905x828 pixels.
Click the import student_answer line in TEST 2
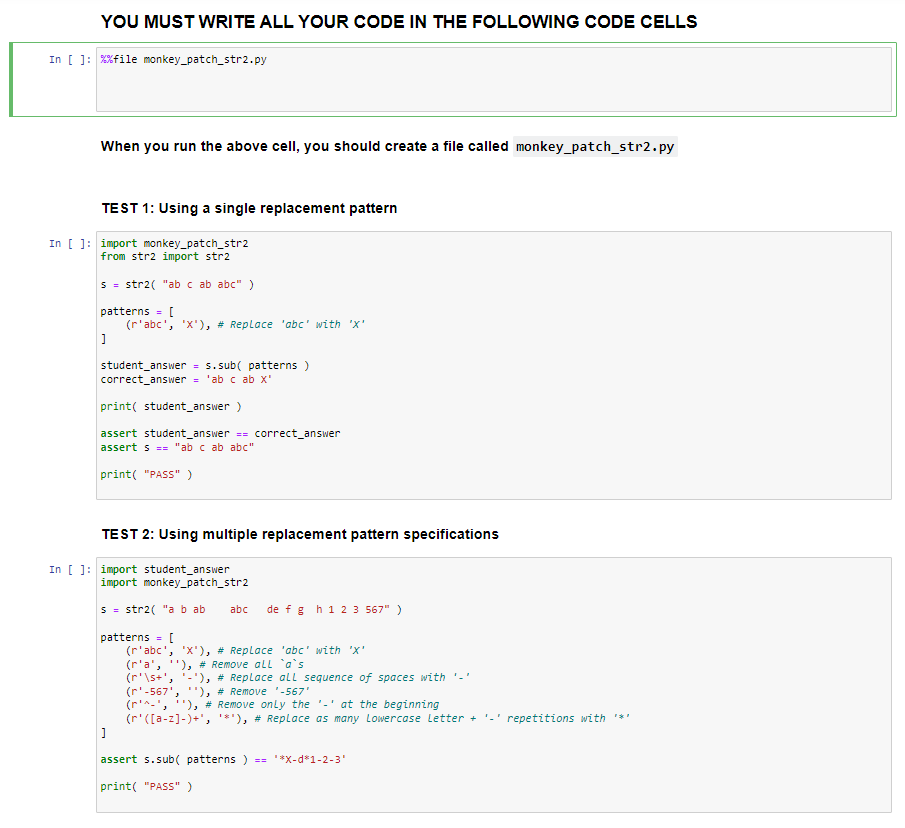point(165,569)
